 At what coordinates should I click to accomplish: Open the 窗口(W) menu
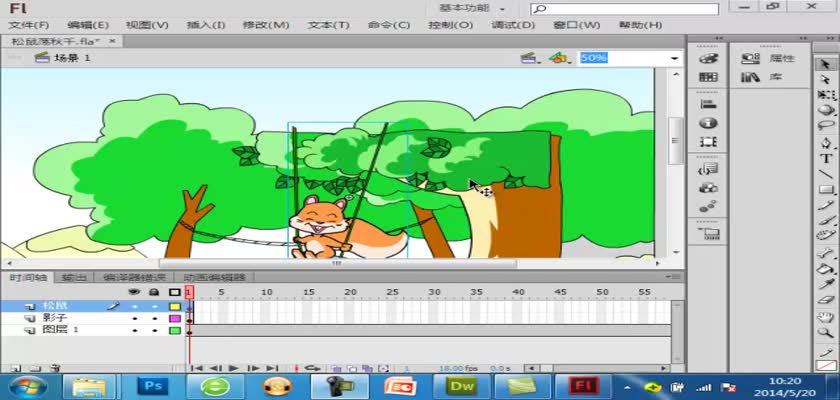click(576, 25)
